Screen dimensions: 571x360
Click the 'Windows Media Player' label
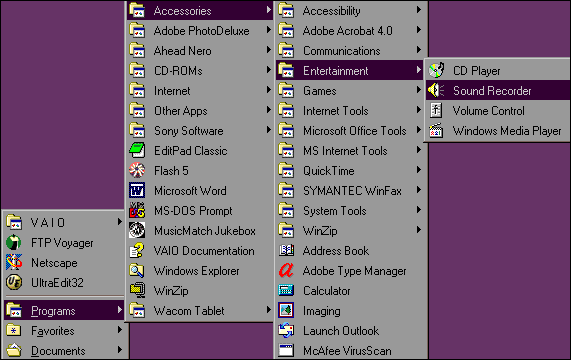coord(507,131)
